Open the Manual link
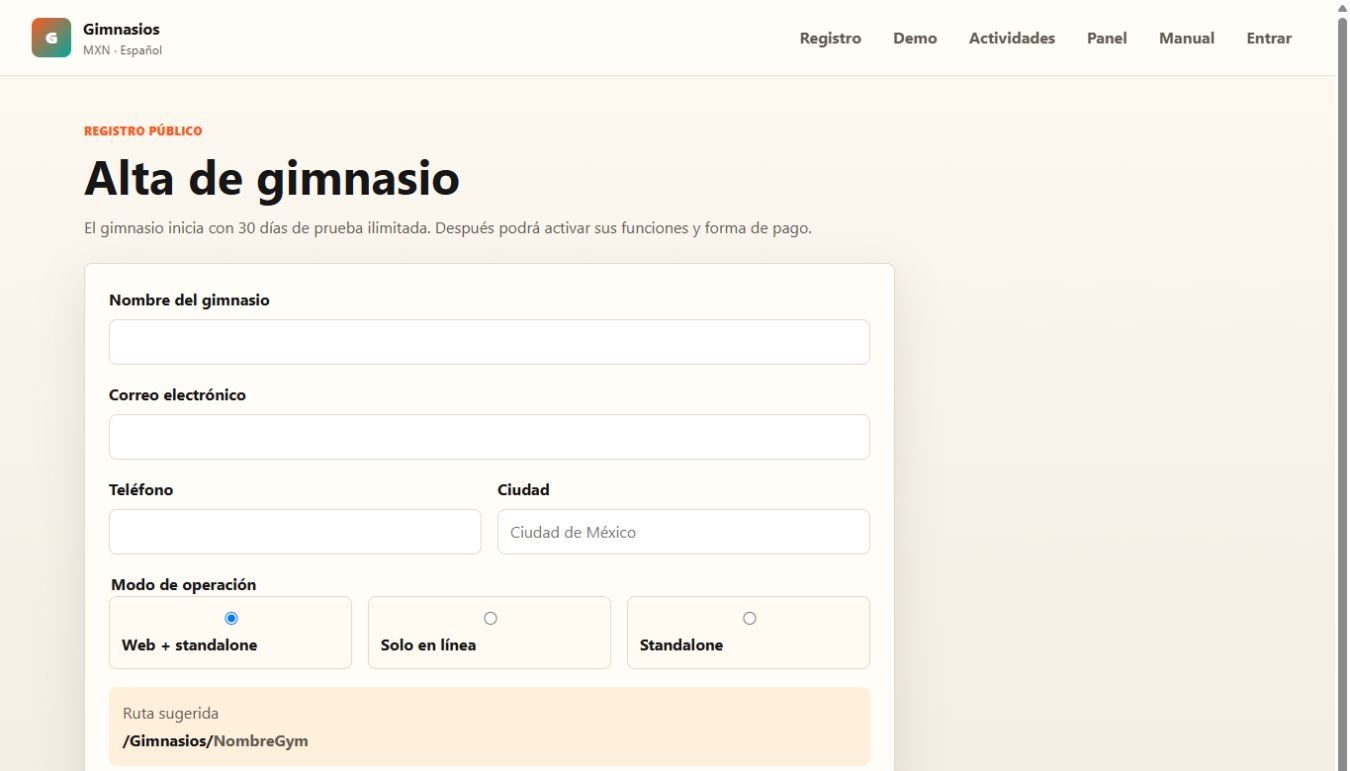This screenshot has width=1350, height=771. click(1187, 38)
